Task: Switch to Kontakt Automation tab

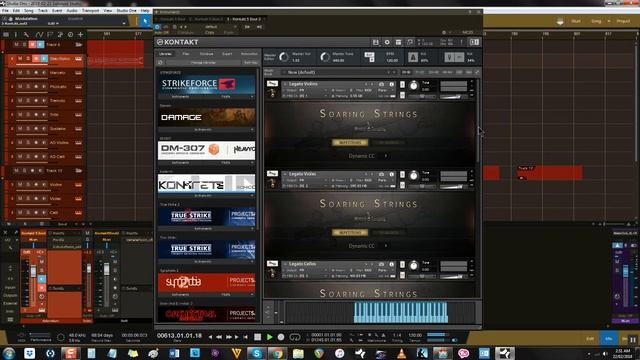Action: pos(249,54)
